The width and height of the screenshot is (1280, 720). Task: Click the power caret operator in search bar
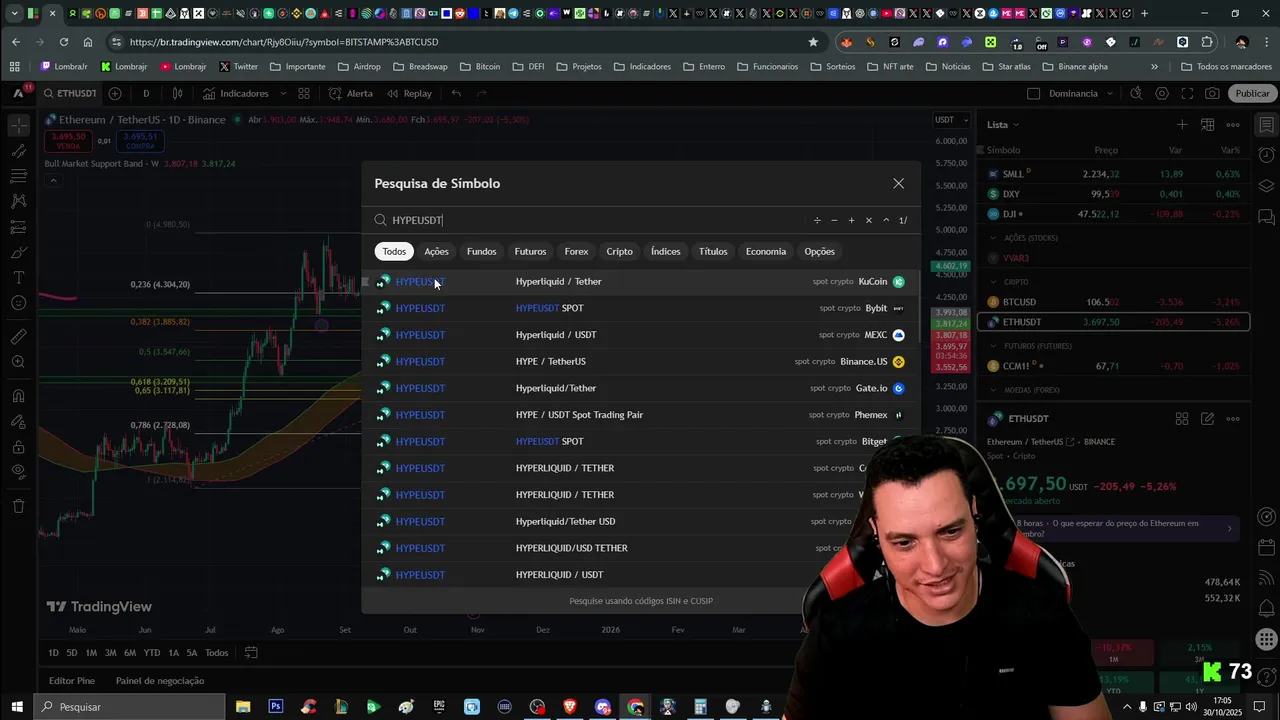pyautogui.click(x=885, y=220)
